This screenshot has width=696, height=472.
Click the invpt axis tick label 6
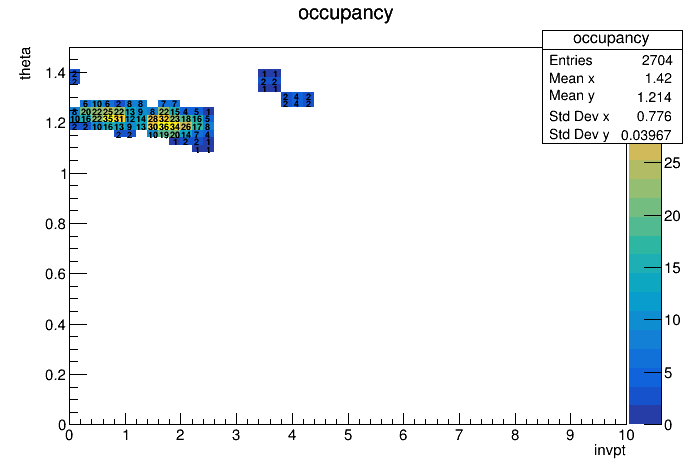[x=403, y=435]
